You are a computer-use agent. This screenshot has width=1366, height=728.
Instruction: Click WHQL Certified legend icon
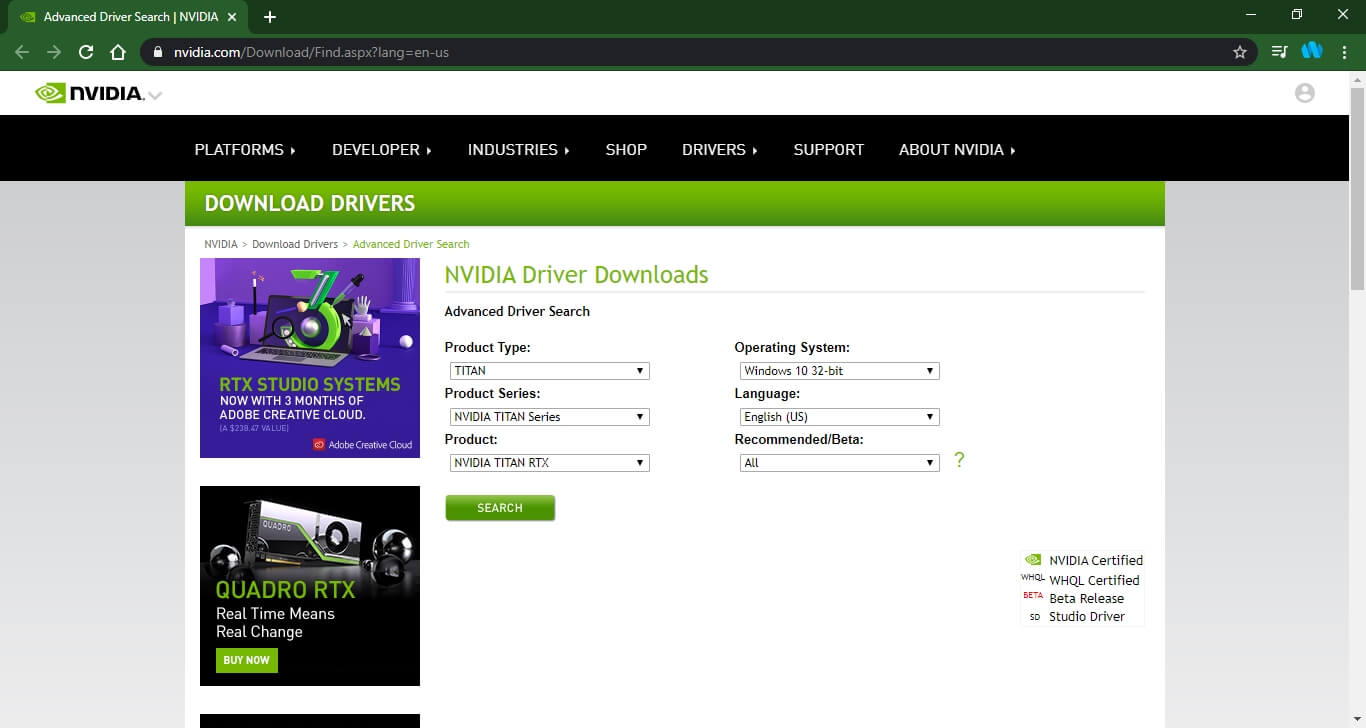coord(1033,578)
